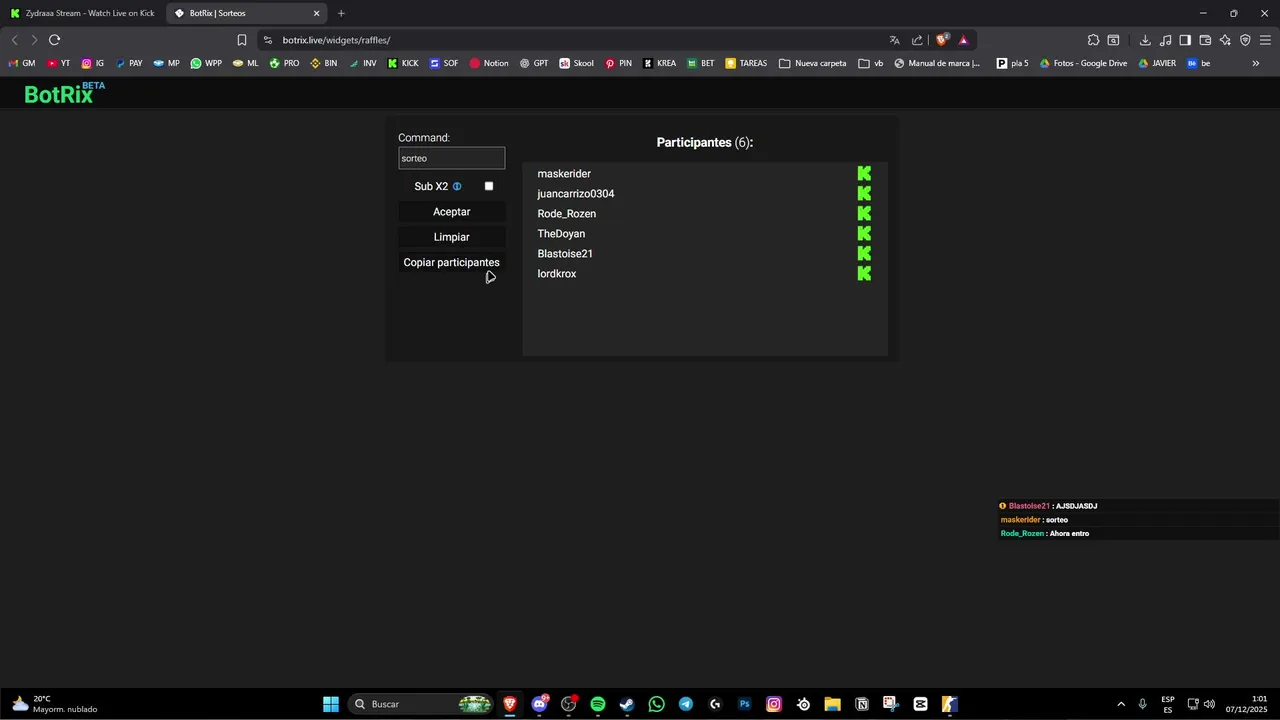Open Brave Wallet icon

coord(1205,40)
